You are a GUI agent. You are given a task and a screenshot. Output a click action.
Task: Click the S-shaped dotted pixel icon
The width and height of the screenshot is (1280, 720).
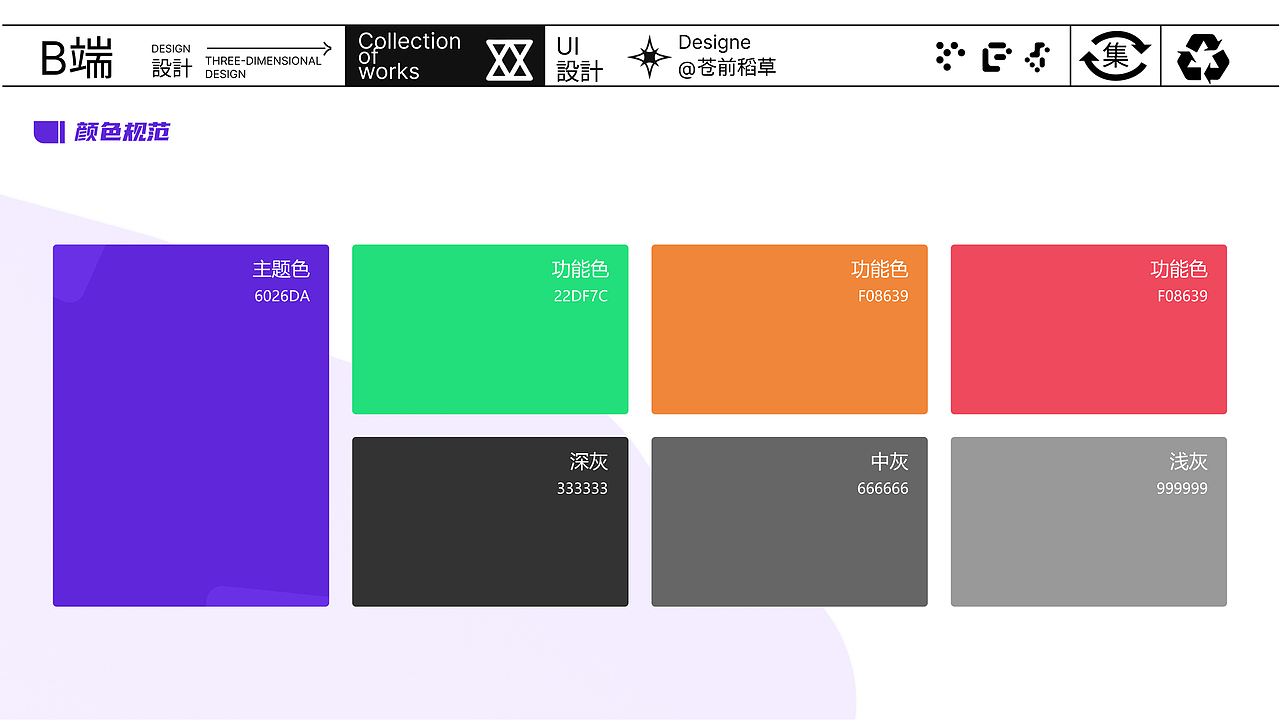coord(1038,57)
